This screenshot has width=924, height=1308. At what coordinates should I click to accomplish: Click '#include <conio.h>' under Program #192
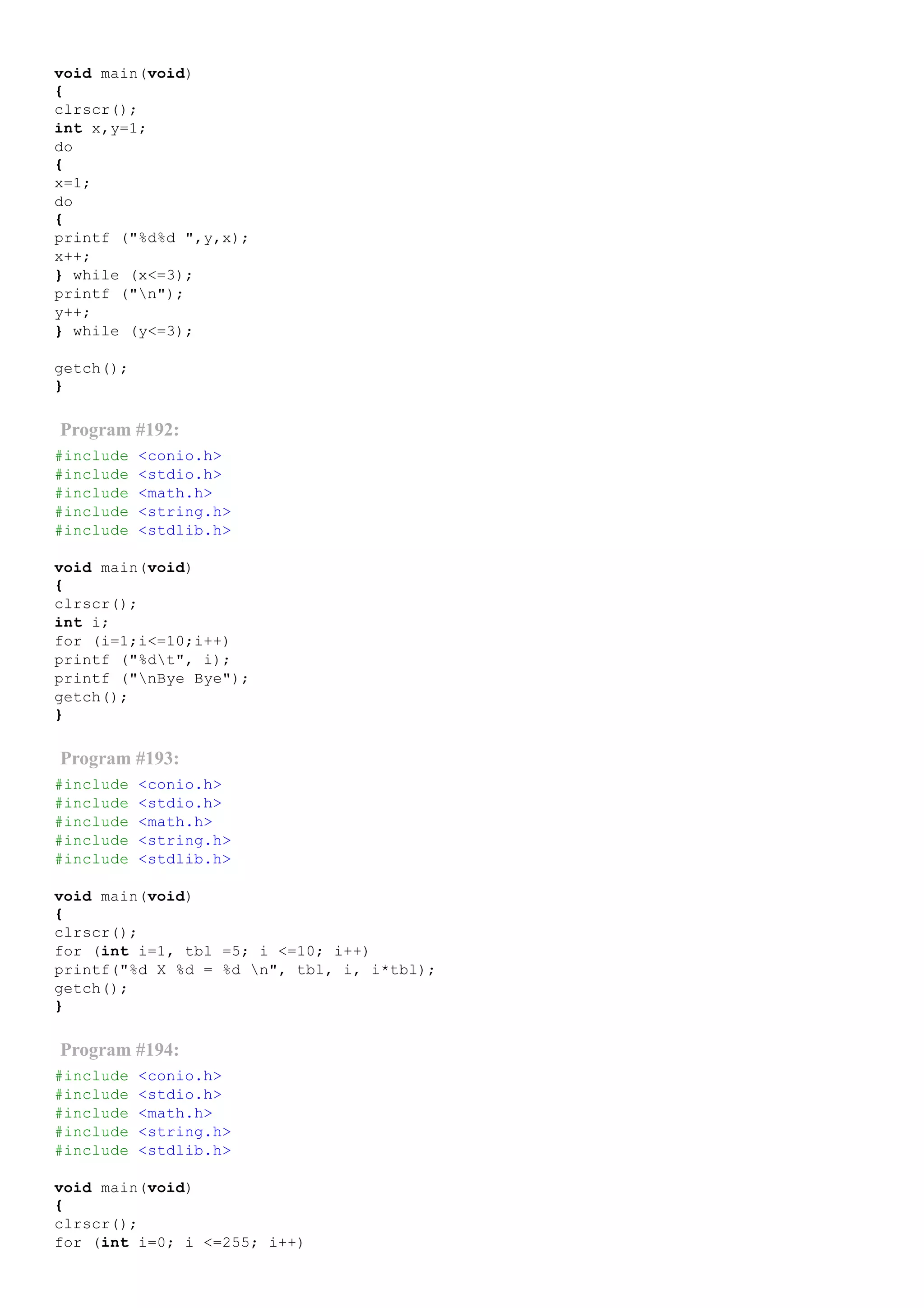coord(138,456)
